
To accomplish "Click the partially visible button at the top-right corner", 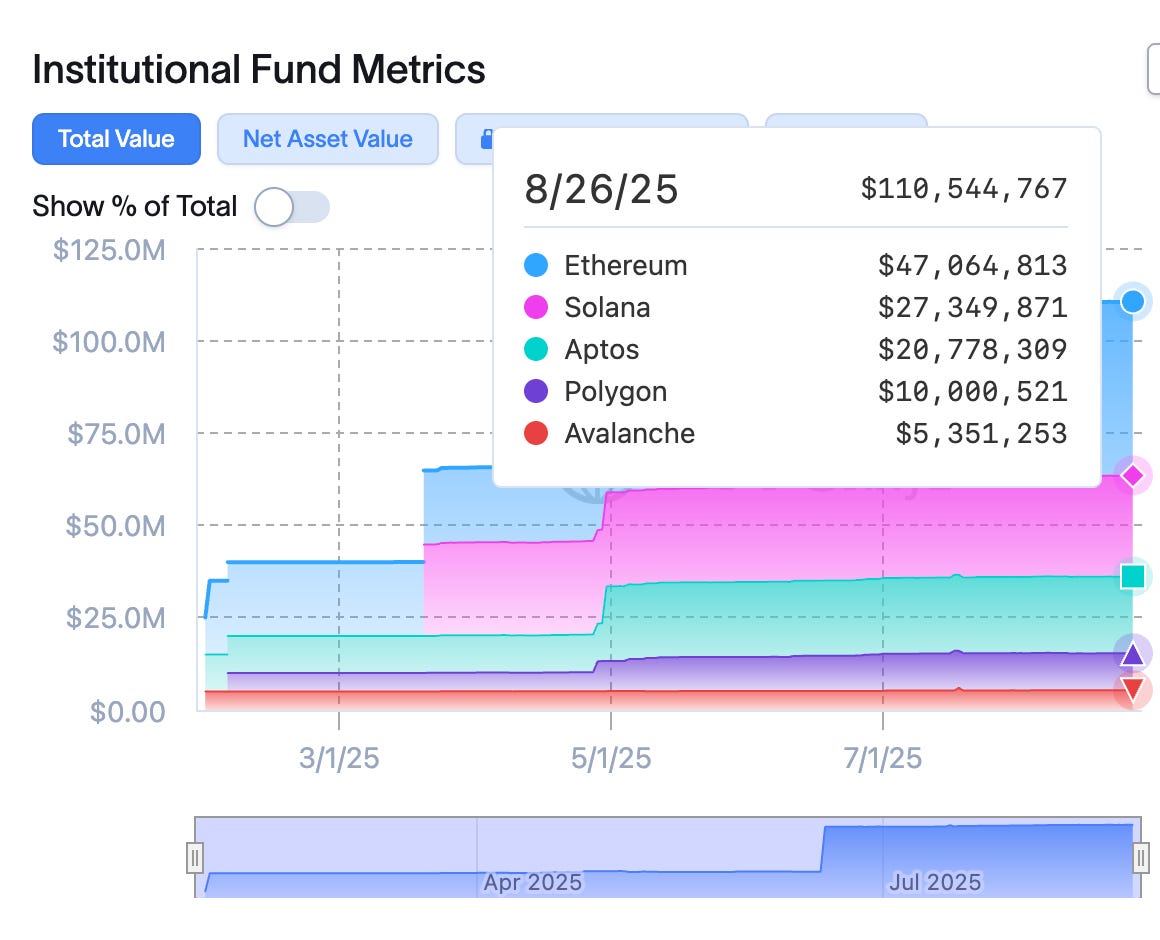I will [1153, 68].
